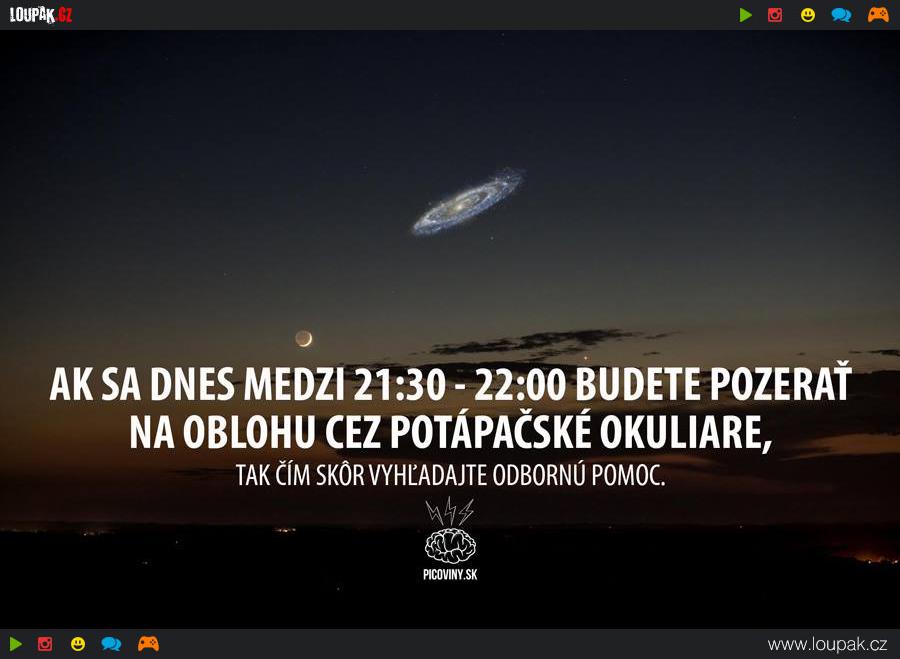Screen dimensions: 900x659
Task: Click the Loupak.cz logo in header
Action: pos(41,14)
